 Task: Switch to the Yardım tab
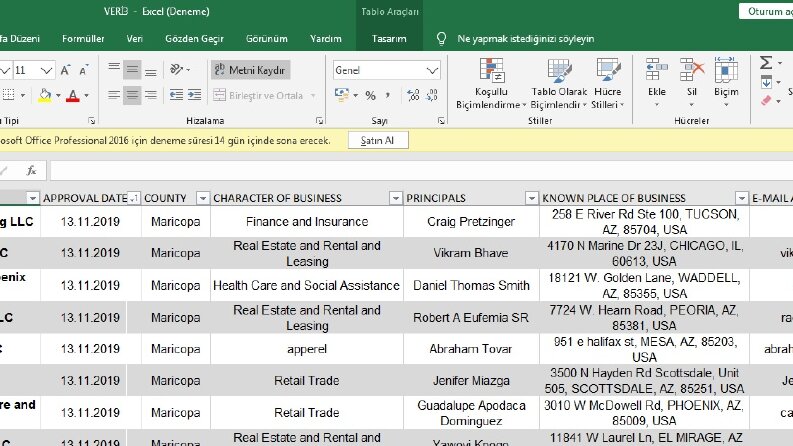point(326,38)
